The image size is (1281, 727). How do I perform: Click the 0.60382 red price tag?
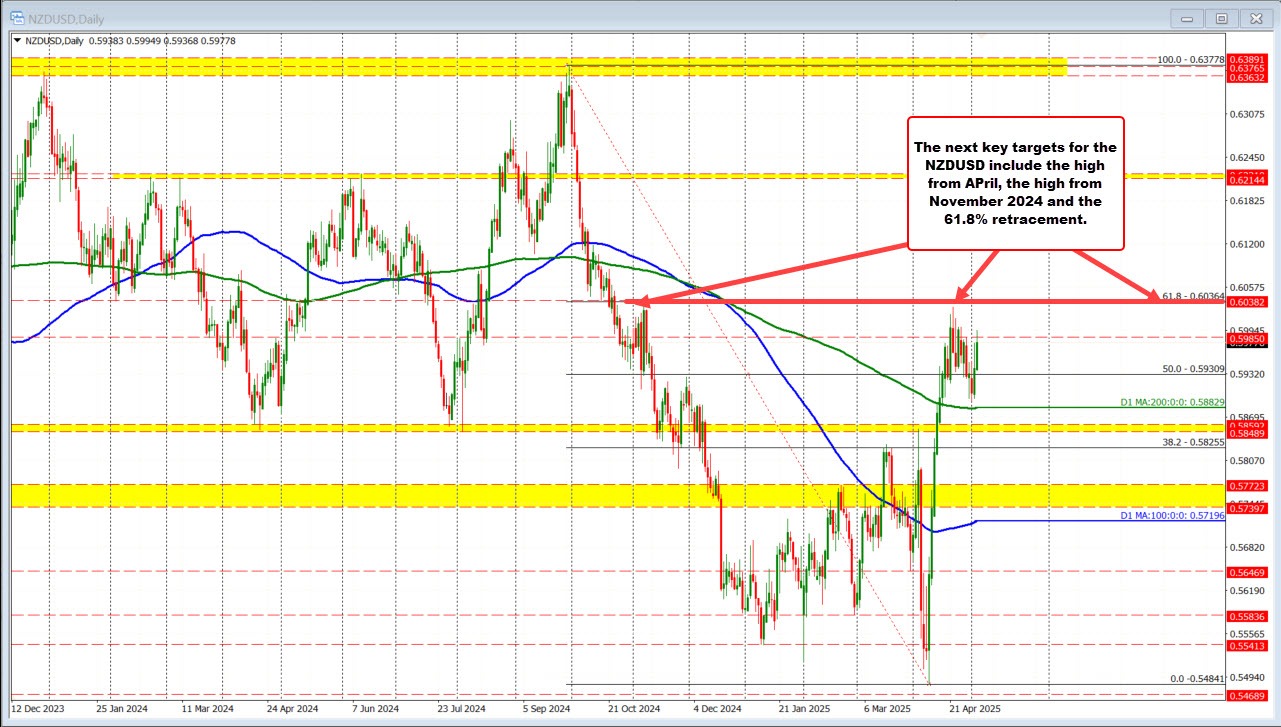1249,302
